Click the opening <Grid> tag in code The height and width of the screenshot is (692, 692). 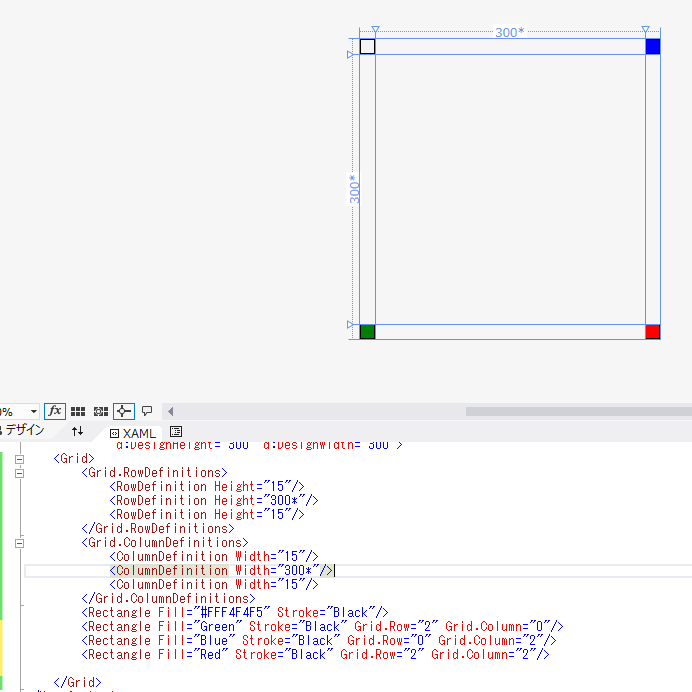(74, 459)
